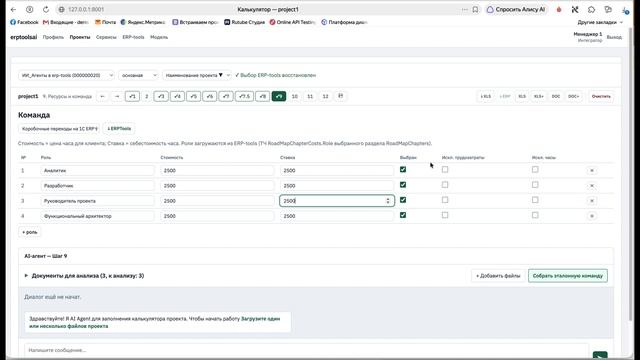This screenshot has height=360, width=640.
Task: Click the Стоимость field for Аналитик
Action: (217, 171)
